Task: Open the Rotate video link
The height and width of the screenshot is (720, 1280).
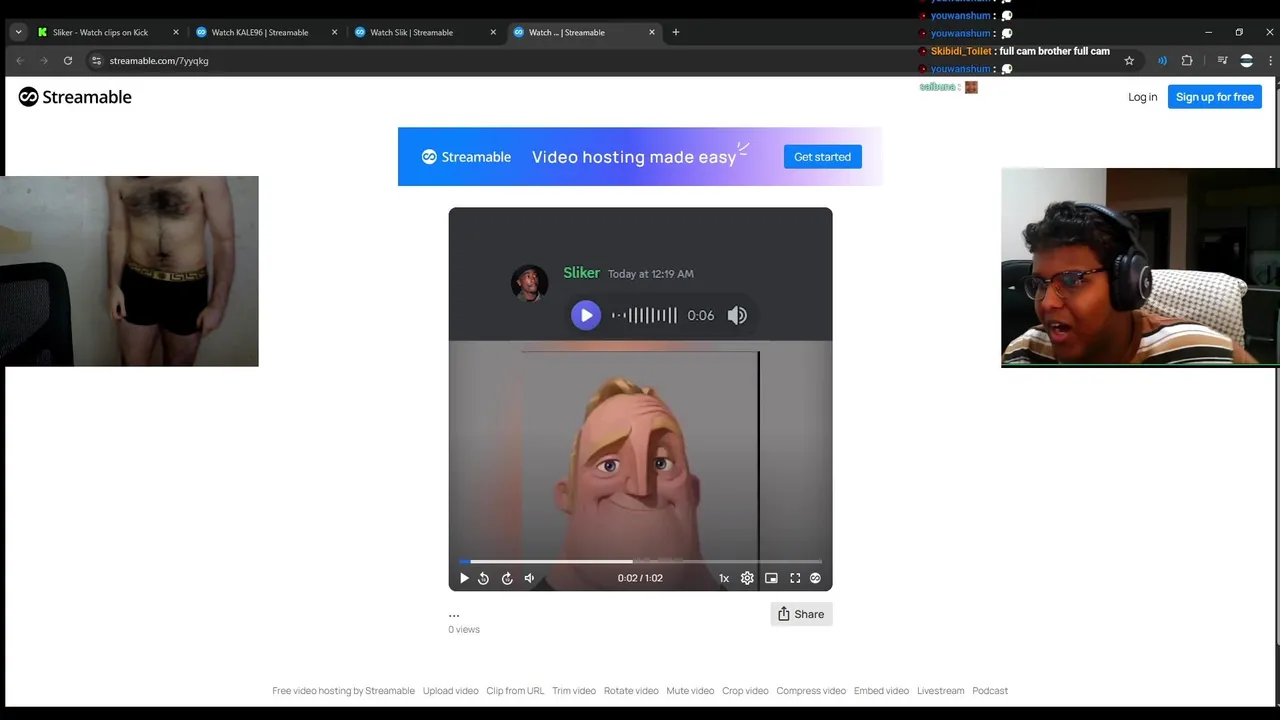Action: coord(631,691)
